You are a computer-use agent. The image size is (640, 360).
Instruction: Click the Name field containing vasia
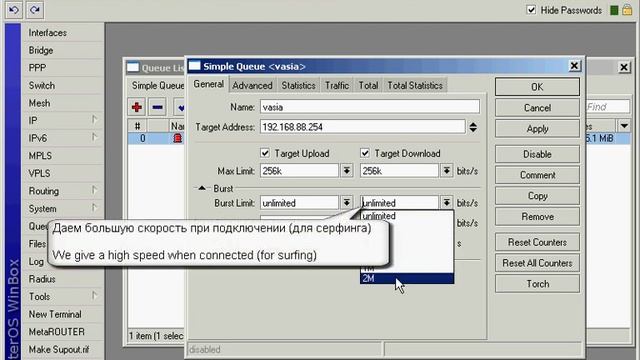pos(370,107)
